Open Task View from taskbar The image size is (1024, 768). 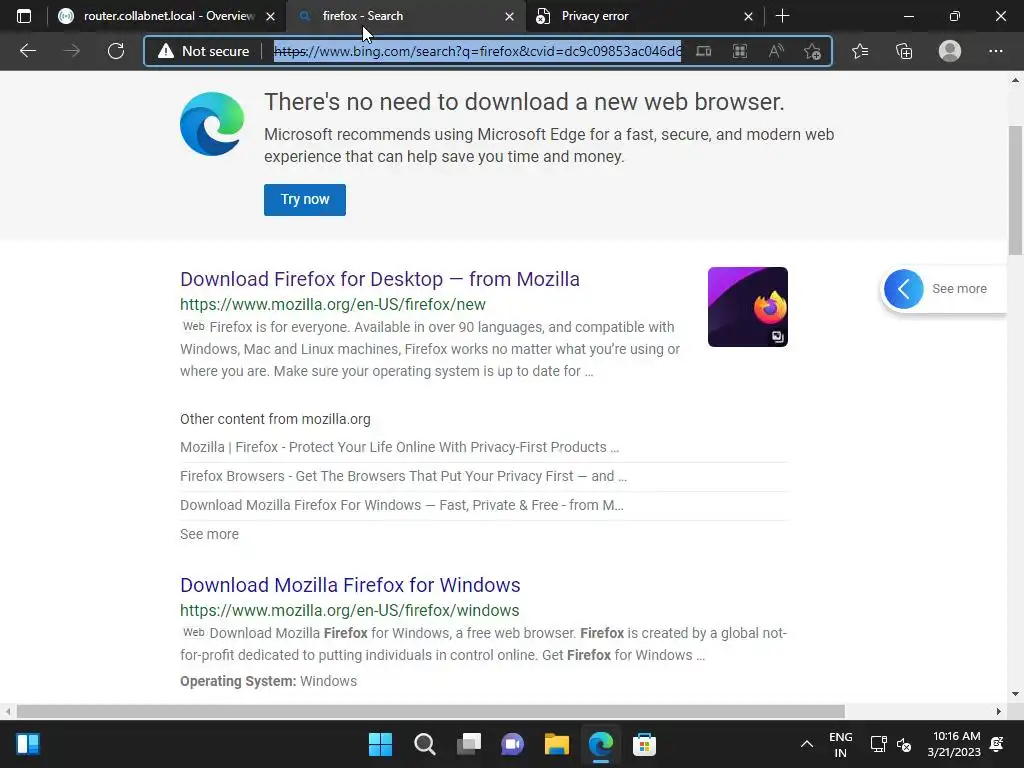(x=468, y=744)
